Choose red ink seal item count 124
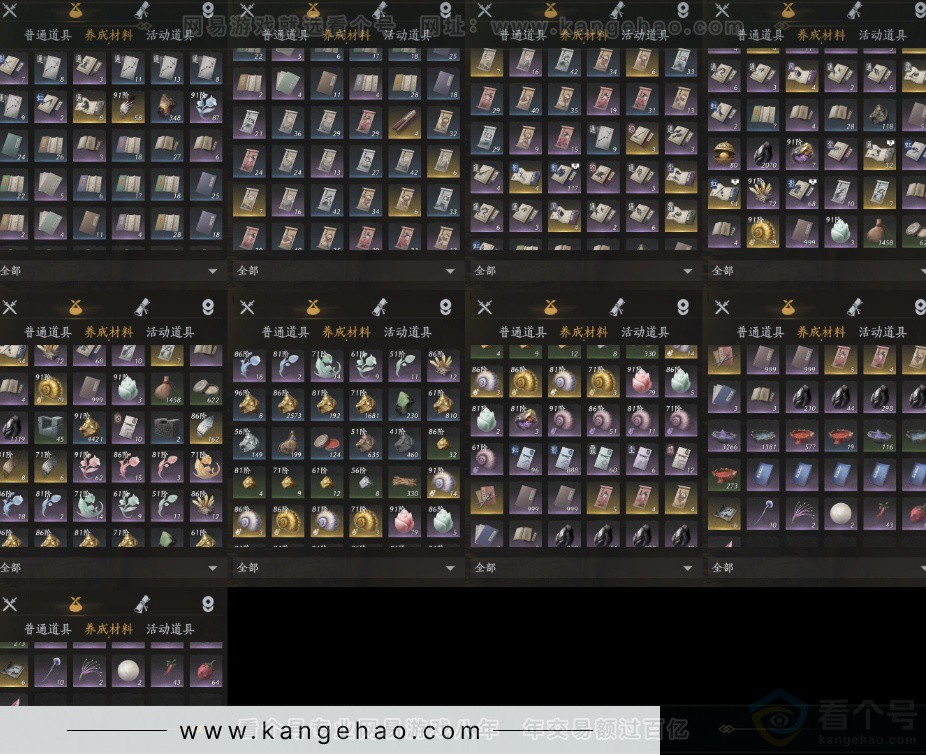Image resolution: width=926 pixels, height=755 pixels. [327, 442]
